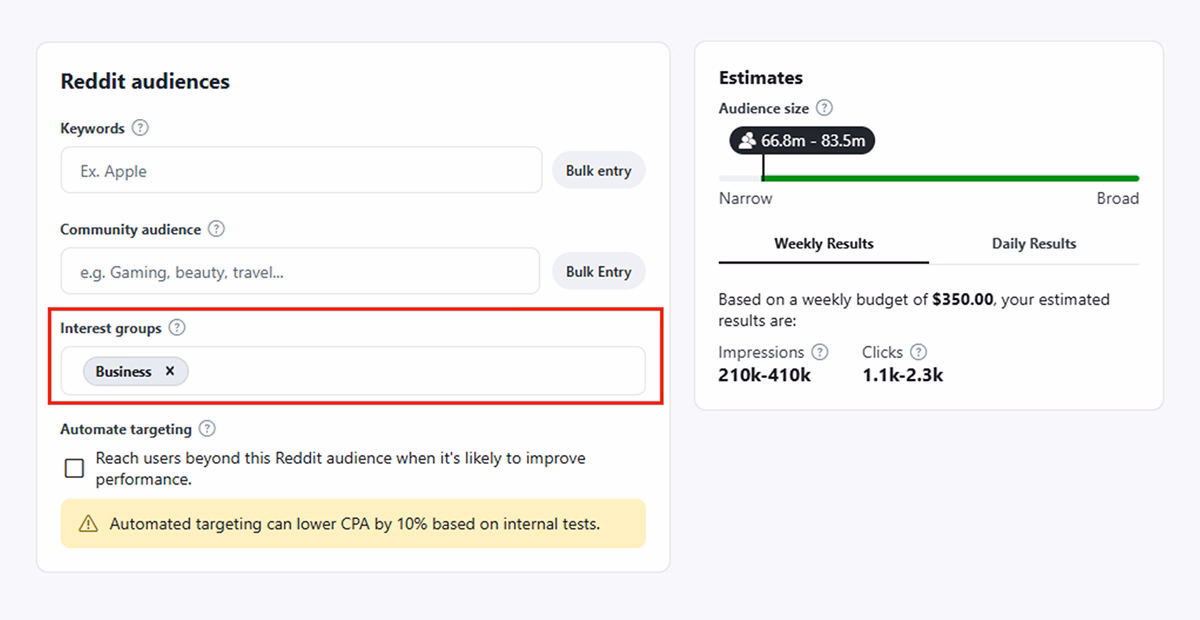Switch to the Daily Results tab
The width and height of the screenshot is (1200, 620).
(x=1034, y=243)
